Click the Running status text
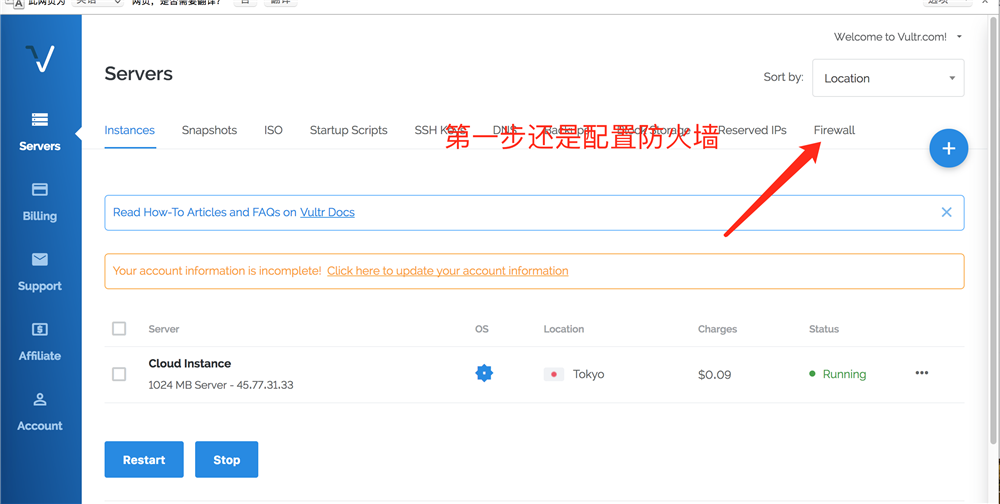The height and width of the screenshot is (504, 1000). (844, 374)
